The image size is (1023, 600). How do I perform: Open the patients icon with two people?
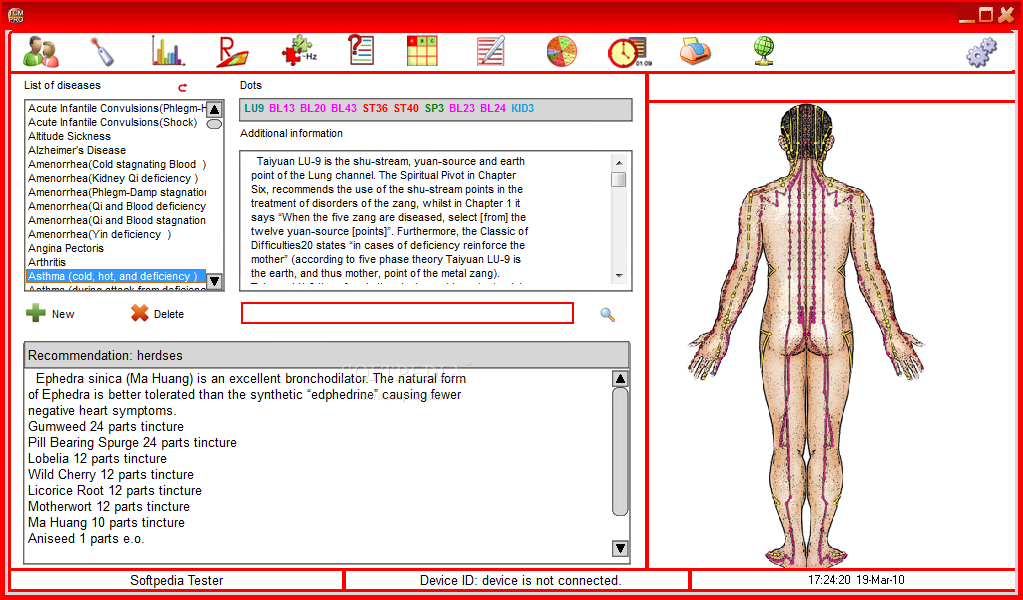pyautogui.click(x=41, y=52)
